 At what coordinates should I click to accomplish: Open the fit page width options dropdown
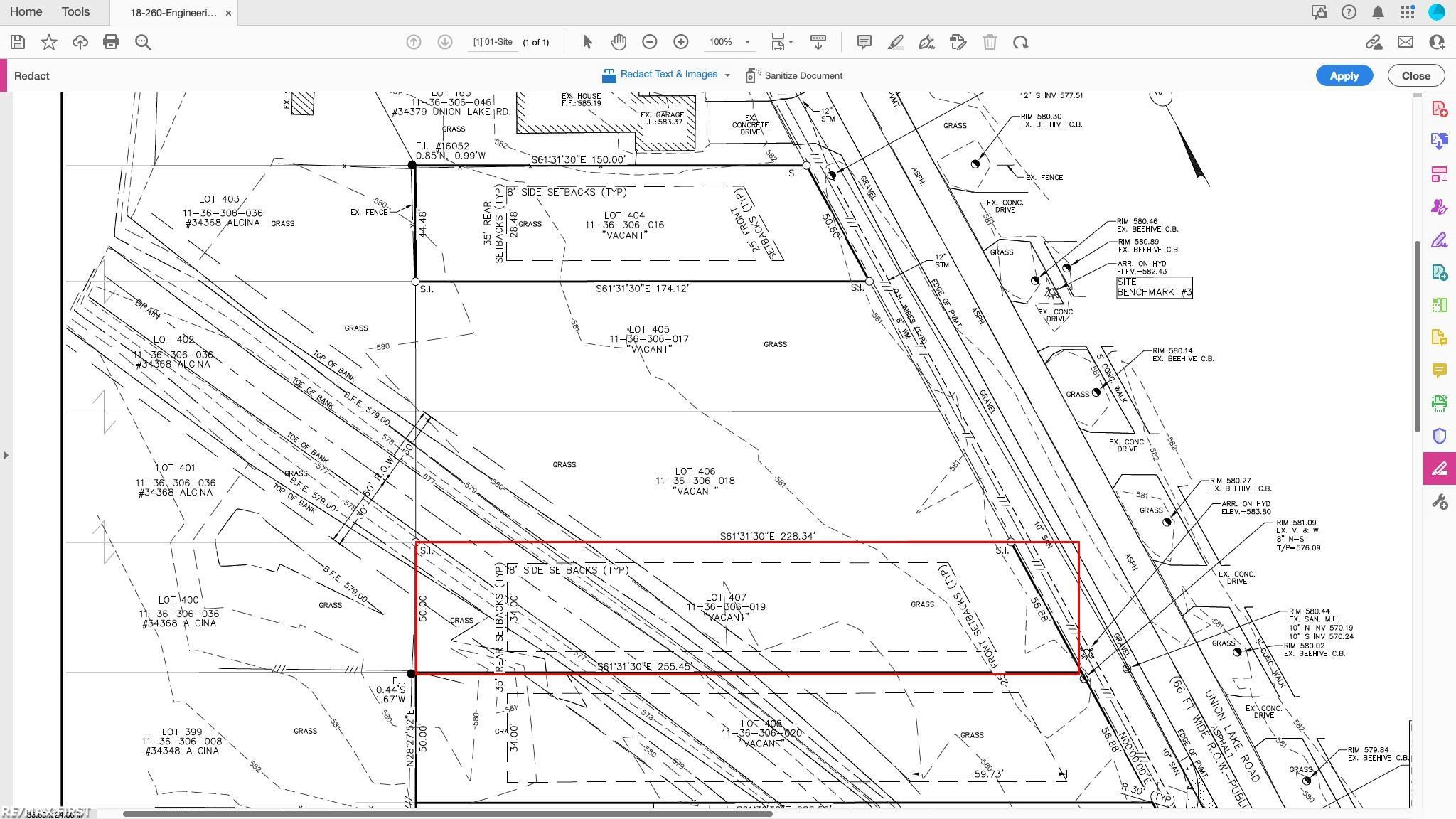coord(791,42)
